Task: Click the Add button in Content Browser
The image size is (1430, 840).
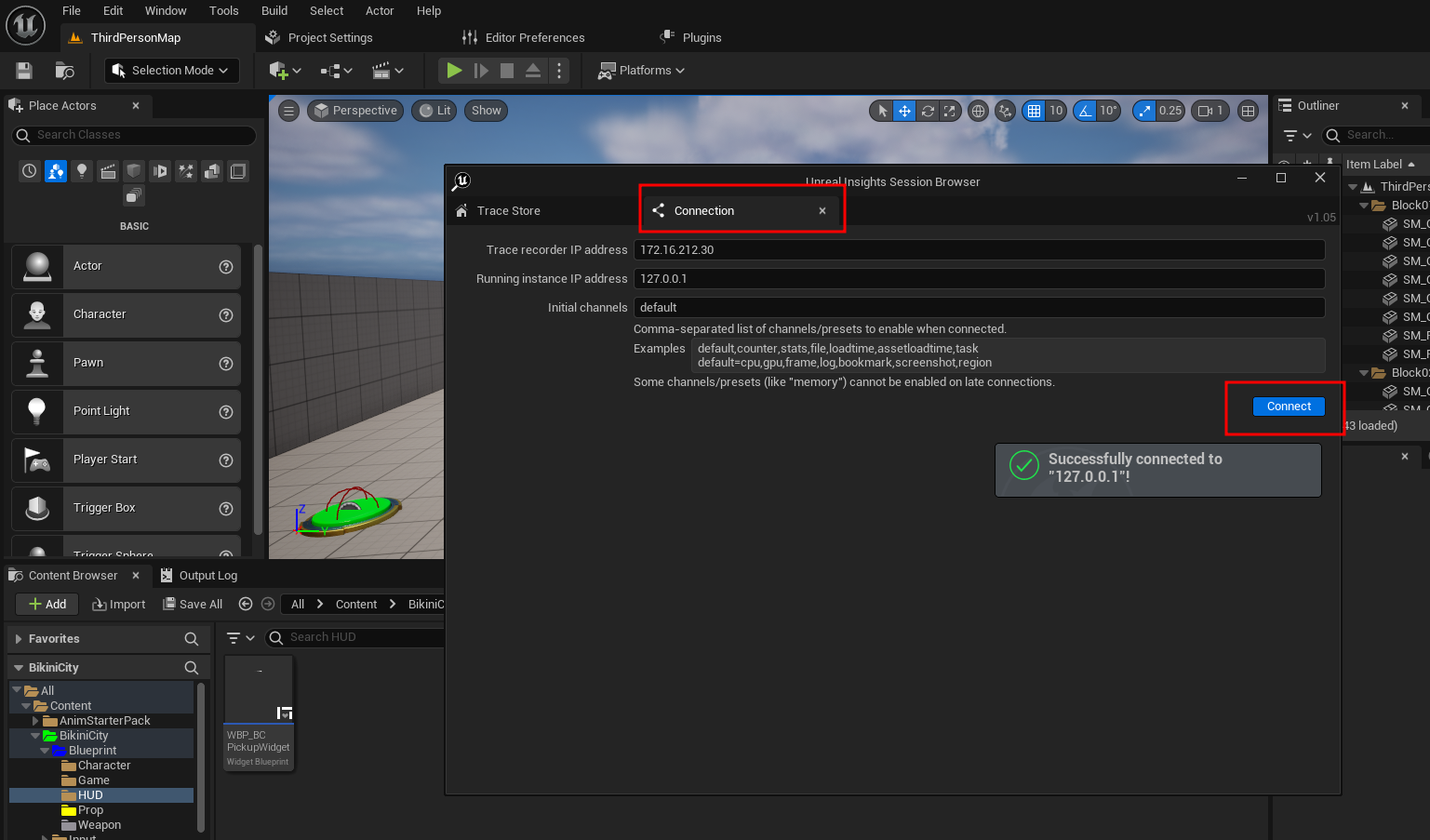Action: coord(47,605)
